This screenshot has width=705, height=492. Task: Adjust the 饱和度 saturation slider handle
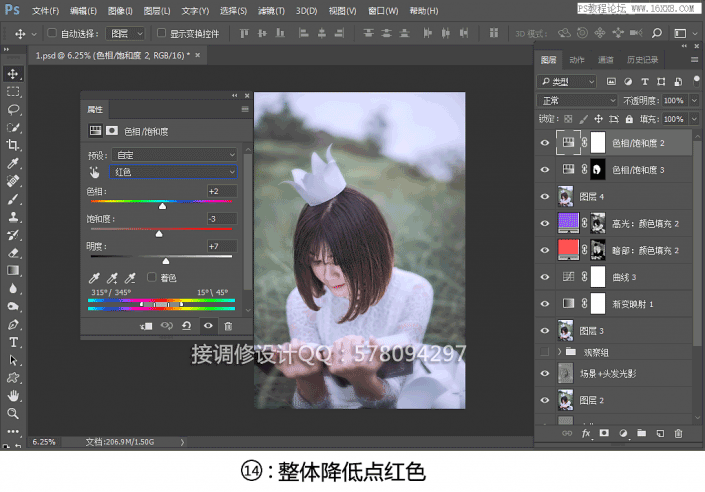click(159, 234)
